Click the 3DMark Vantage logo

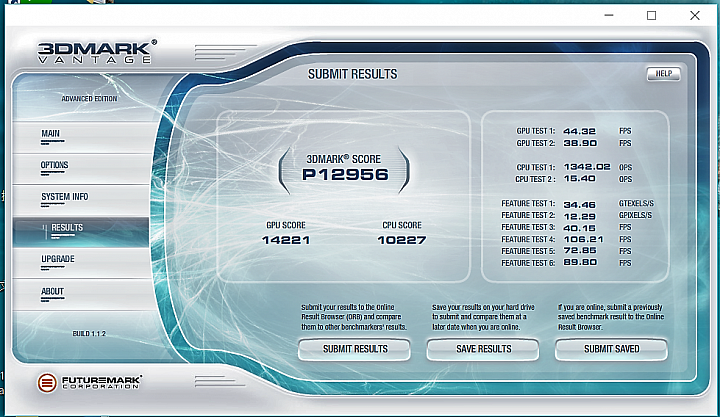pos(96,51)
